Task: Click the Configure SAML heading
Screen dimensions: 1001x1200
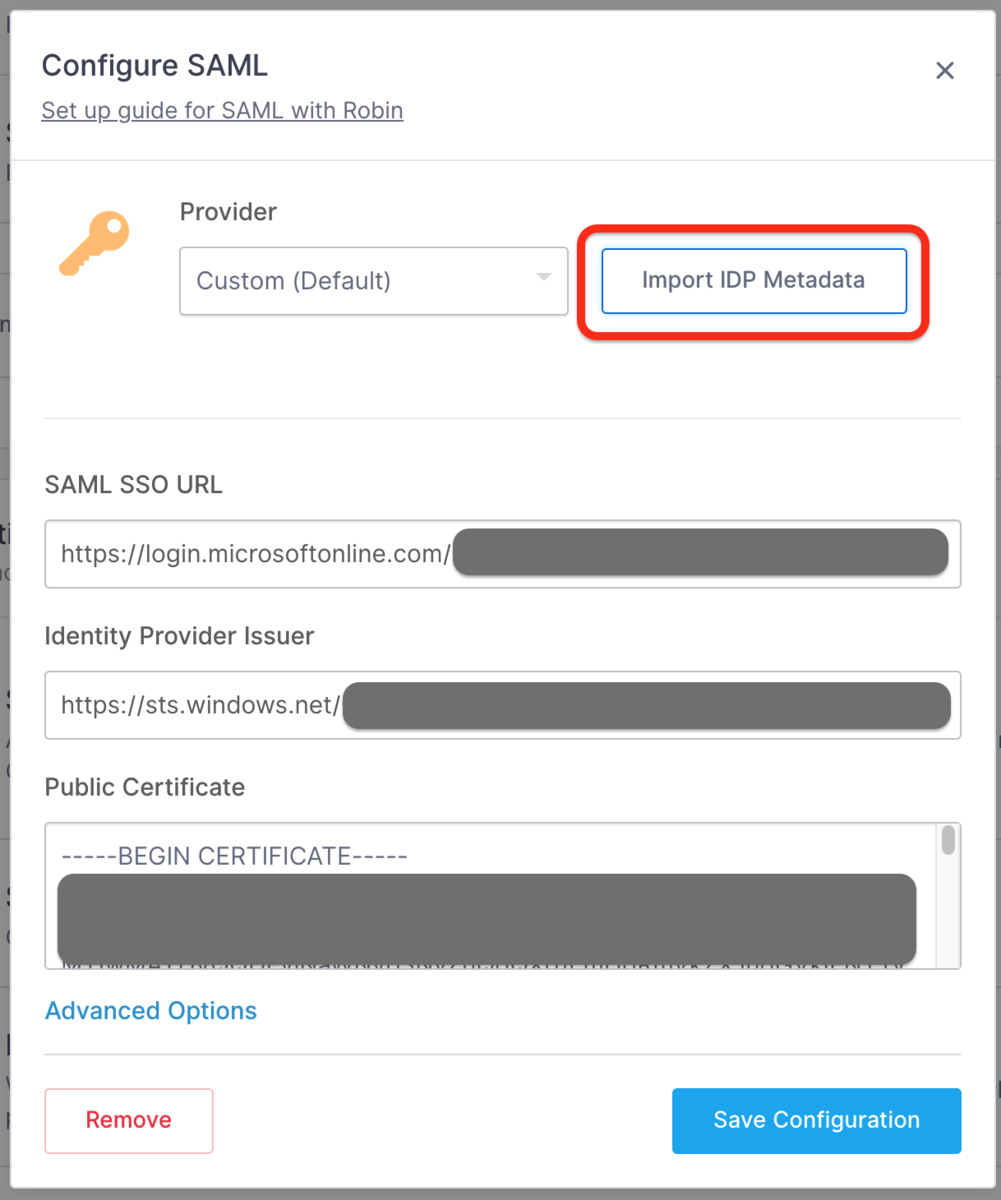Action: pyautogui.click(x=155, y=66)
